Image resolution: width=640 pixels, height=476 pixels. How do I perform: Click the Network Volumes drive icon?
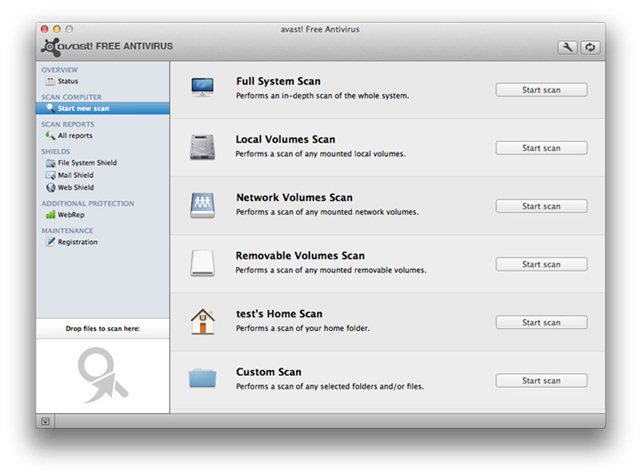202,205
